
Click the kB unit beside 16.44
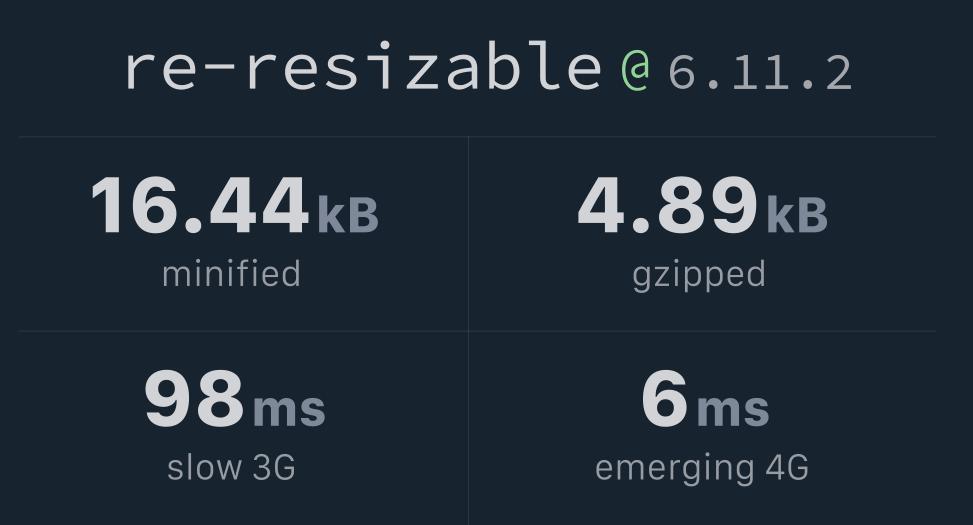tap(348, 215)
